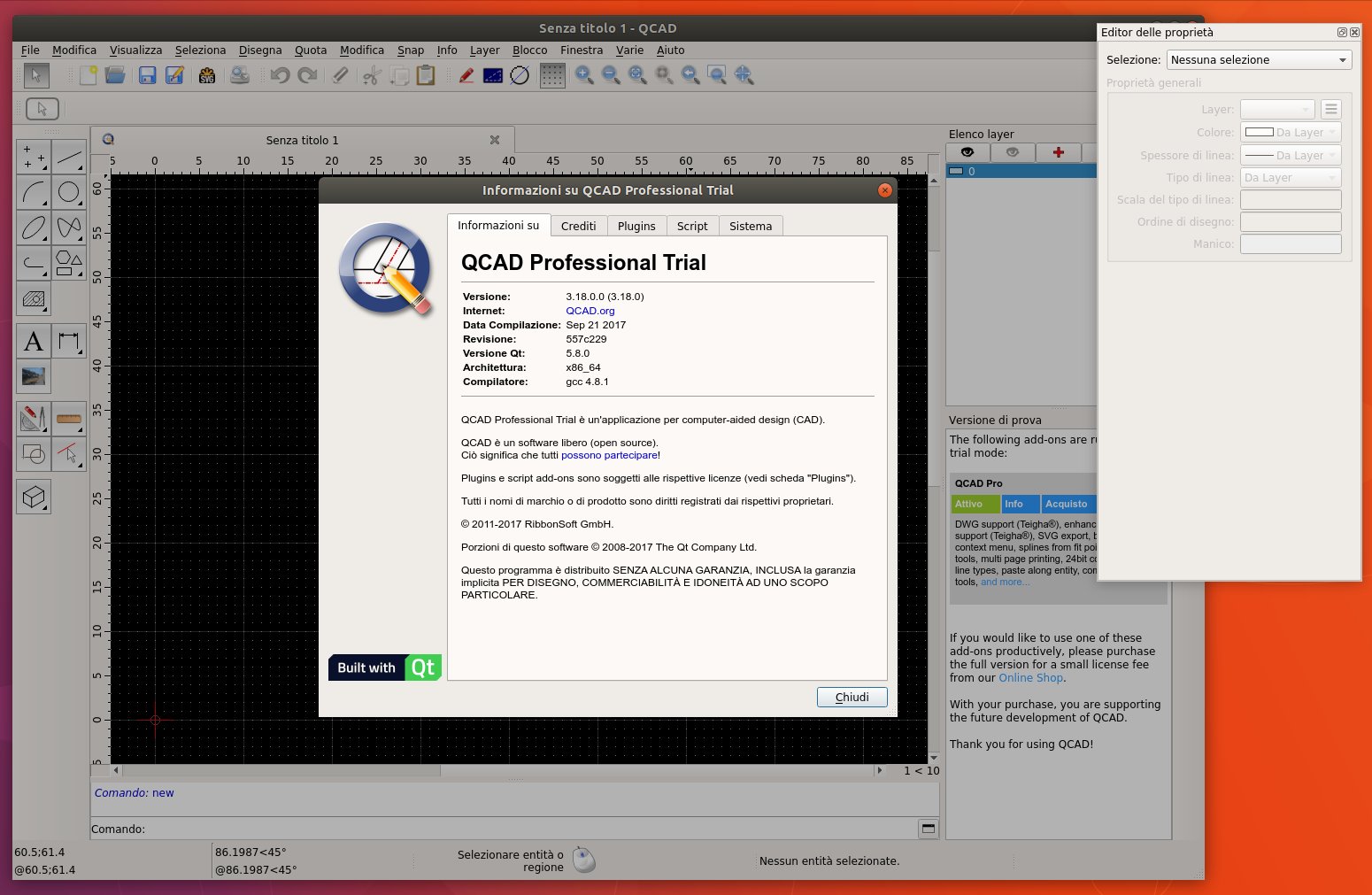The width and height of the screenshot is (1372, 895).
Task: Open the Script tab
Action: tap(692, 226)
